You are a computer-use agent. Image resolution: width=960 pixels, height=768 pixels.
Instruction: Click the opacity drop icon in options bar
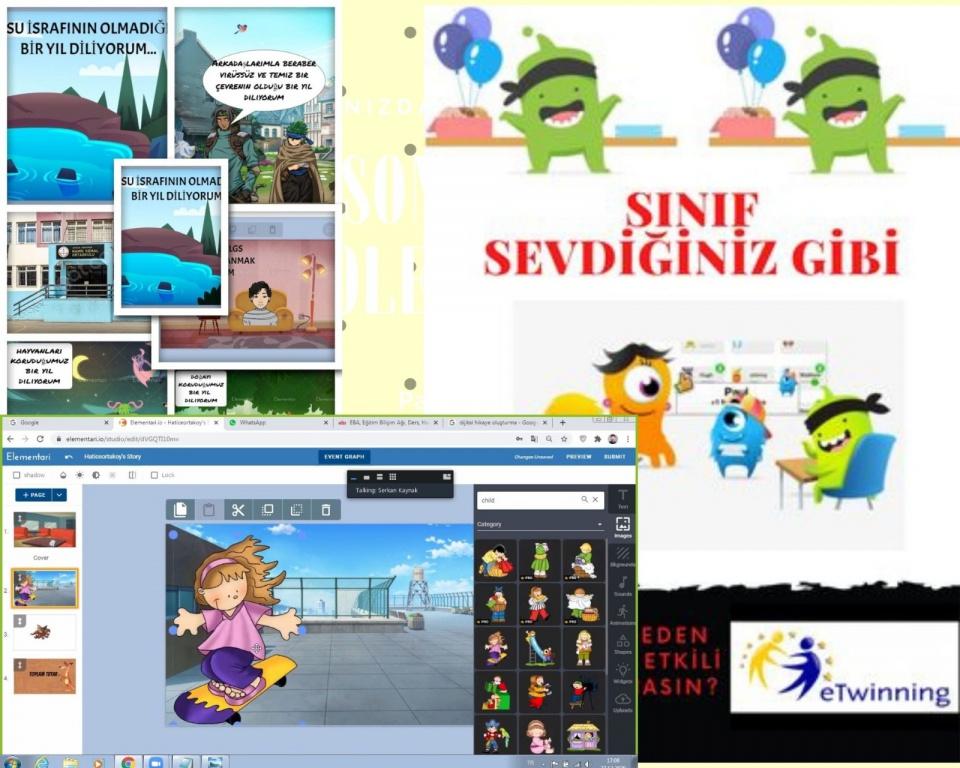tap(63, 475)
